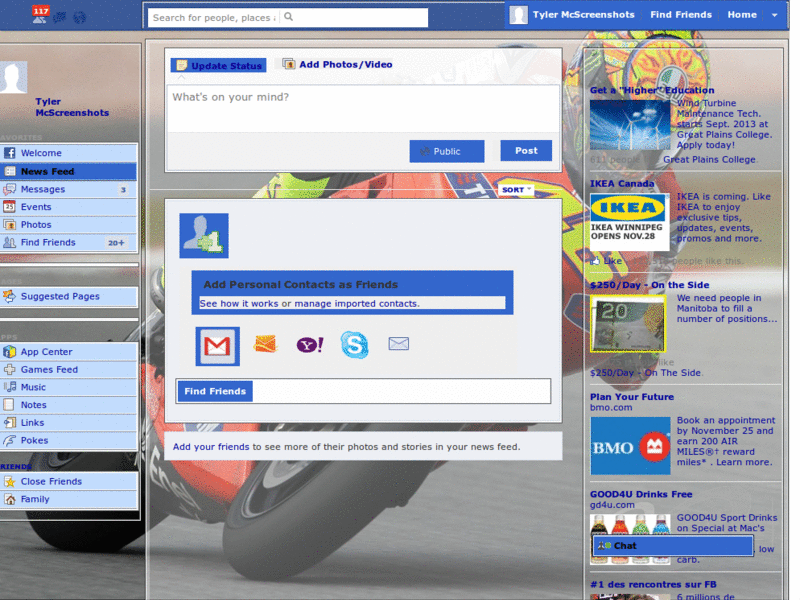The image size is (800, 600).
Task: Click the Music note icon
Action: point(9,387)
